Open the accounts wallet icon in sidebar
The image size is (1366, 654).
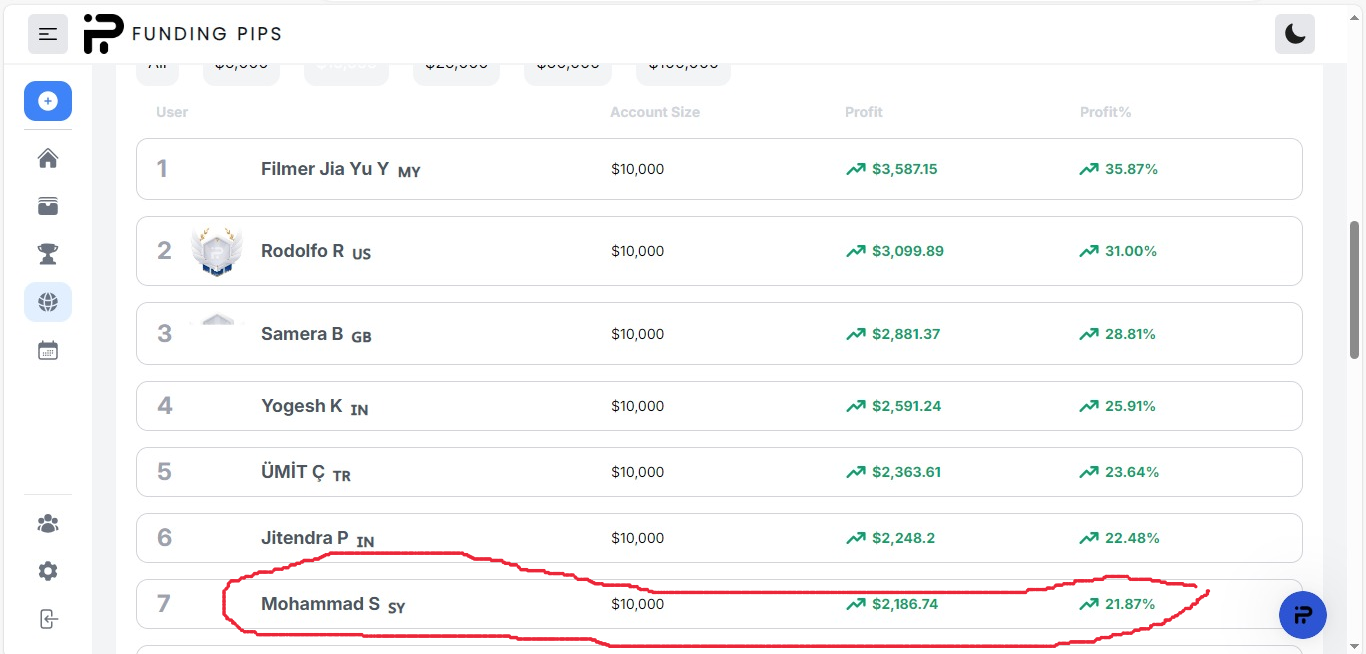[48, 206]
